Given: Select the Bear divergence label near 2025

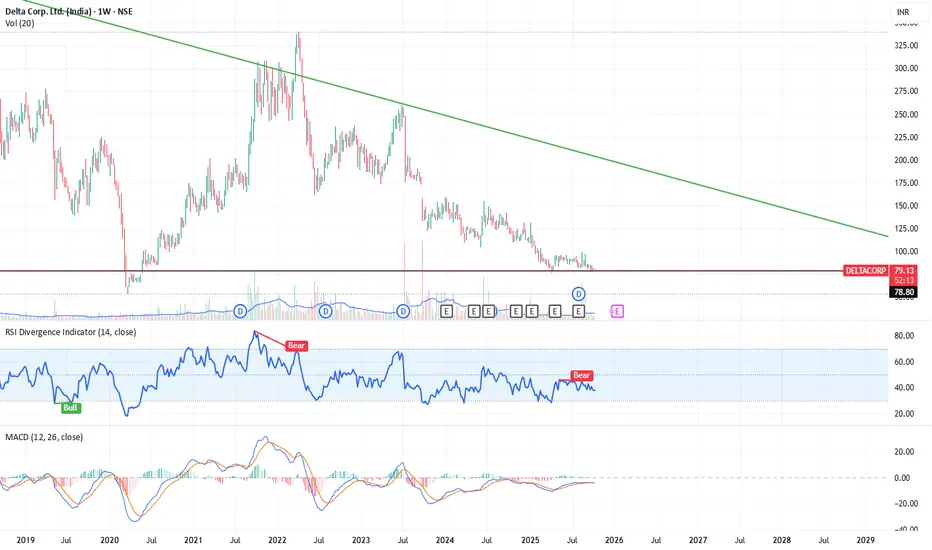Looking at the screenshot, I should coord(581,375).
